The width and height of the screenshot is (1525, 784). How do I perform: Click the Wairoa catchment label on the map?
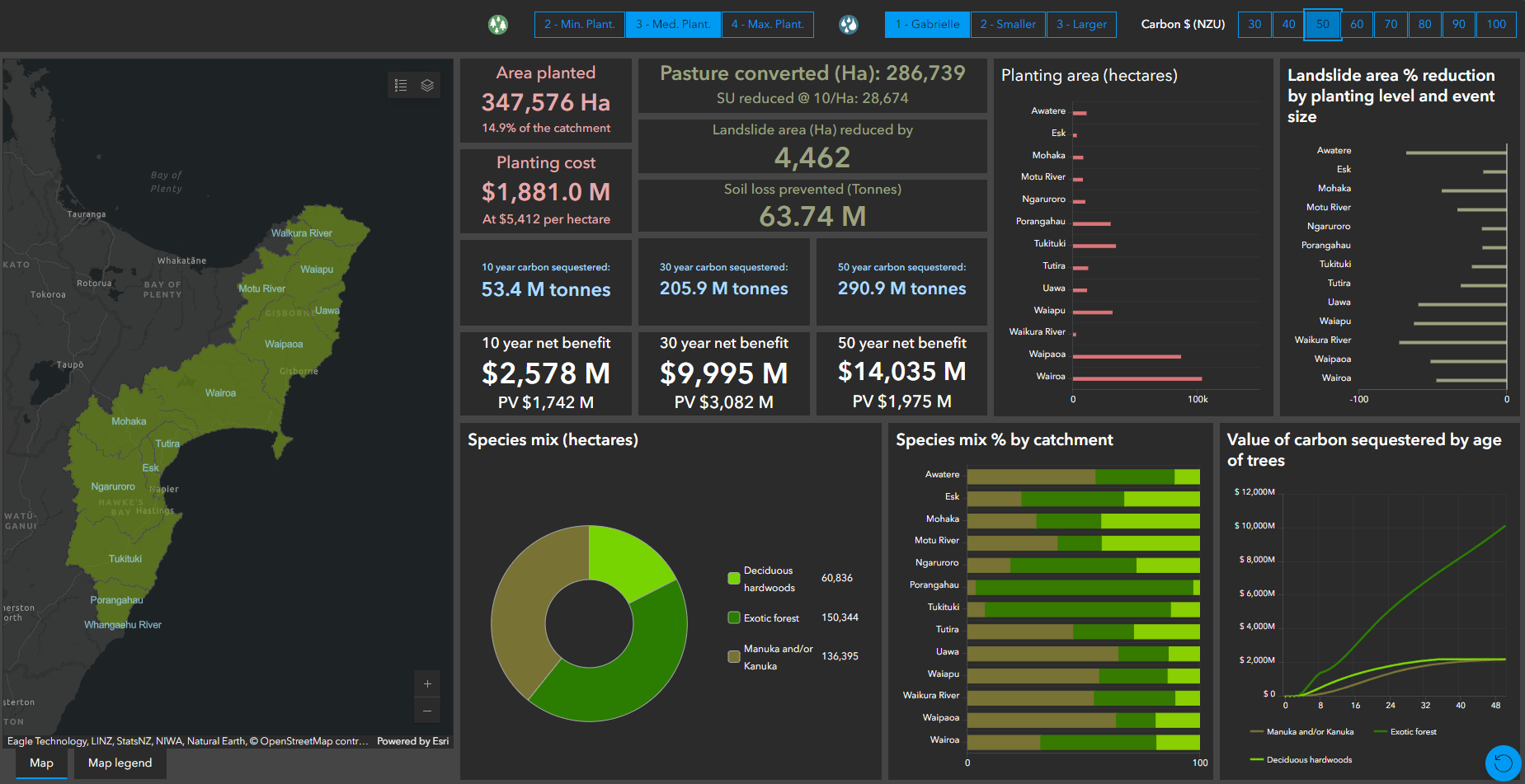pyautogui.click(x=221, y=393)
